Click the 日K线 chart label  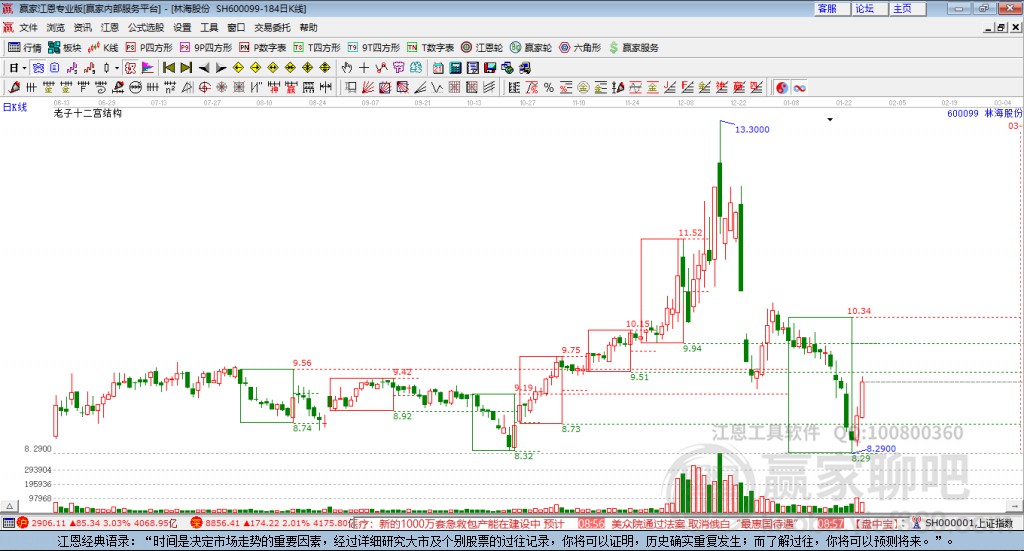[15, 107]
